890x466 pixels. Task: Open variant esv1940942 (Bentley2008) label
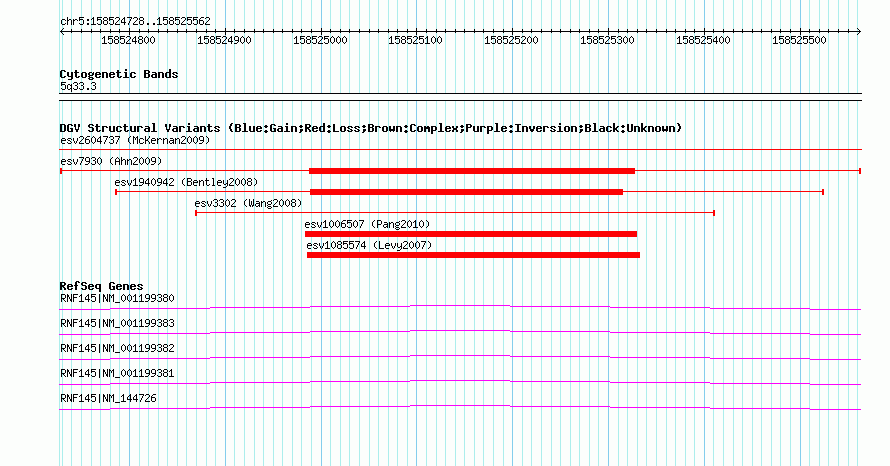coord(186,182)
